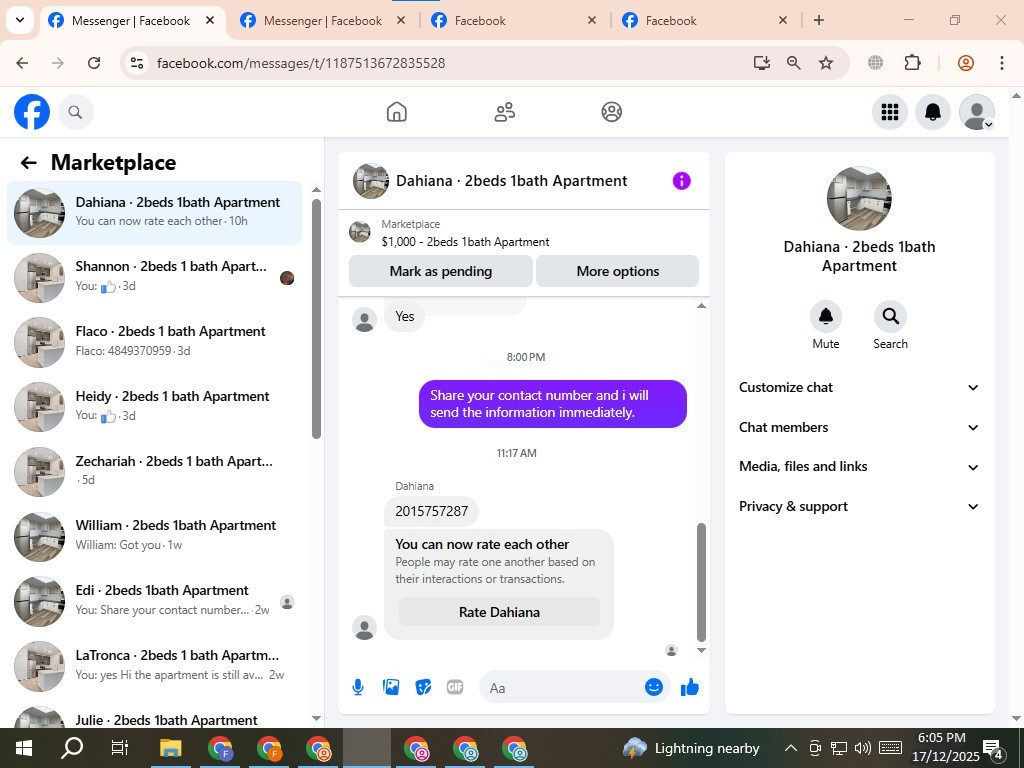Go back in browser history

tap(22, 63)
